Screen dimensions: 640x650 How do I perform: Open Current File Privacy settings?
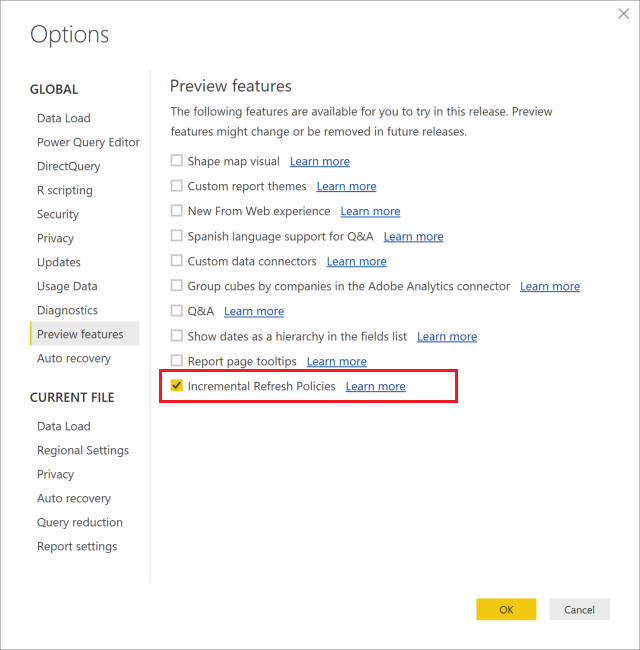click(x=55, y=474)
